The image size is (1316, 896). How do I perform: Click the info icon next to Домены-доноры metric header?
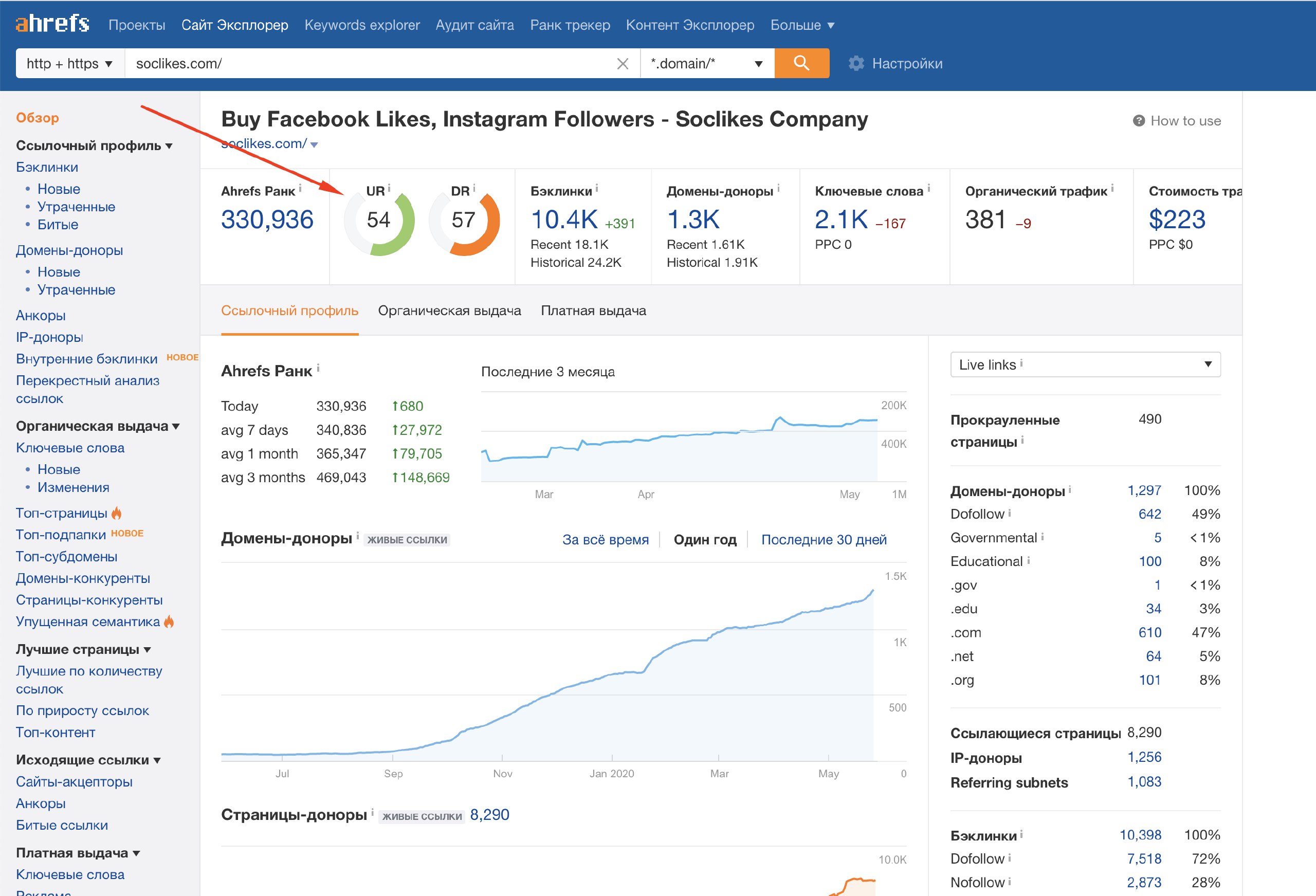tap(778, 188)
